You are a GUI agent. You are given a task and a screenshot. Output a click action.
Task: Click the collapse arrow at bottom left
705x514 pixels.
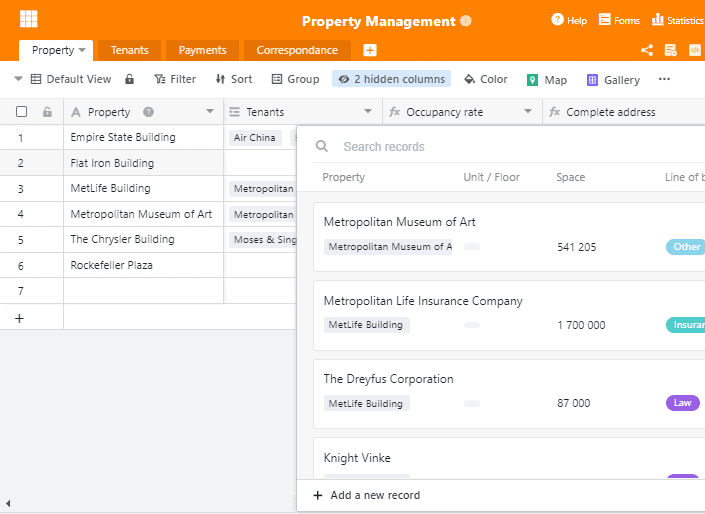click(x=8, y=503)
